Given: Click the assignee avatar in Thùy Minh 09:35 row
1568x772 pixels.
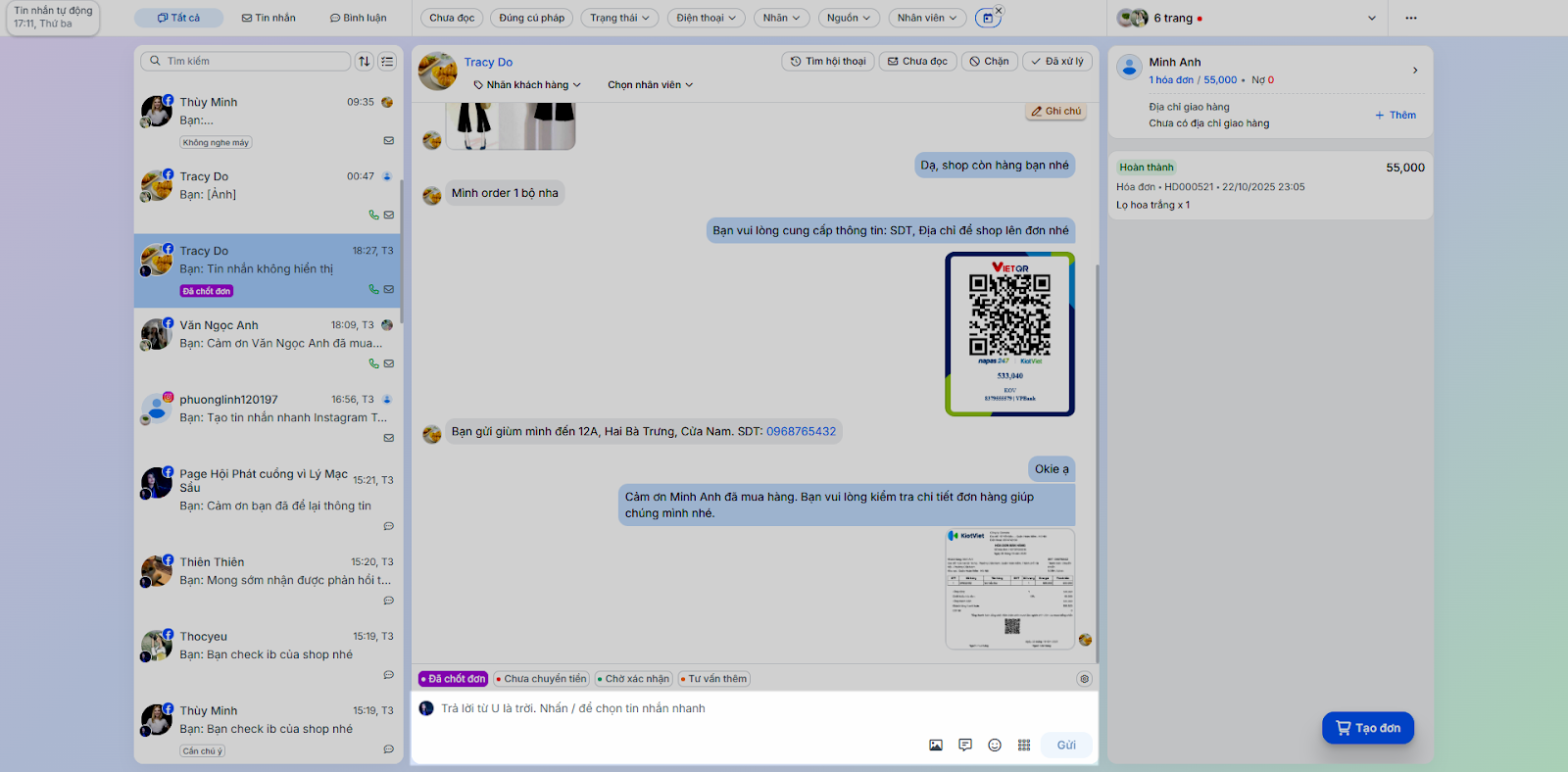Looking at the screenshot, I should (x=387, y=102).
